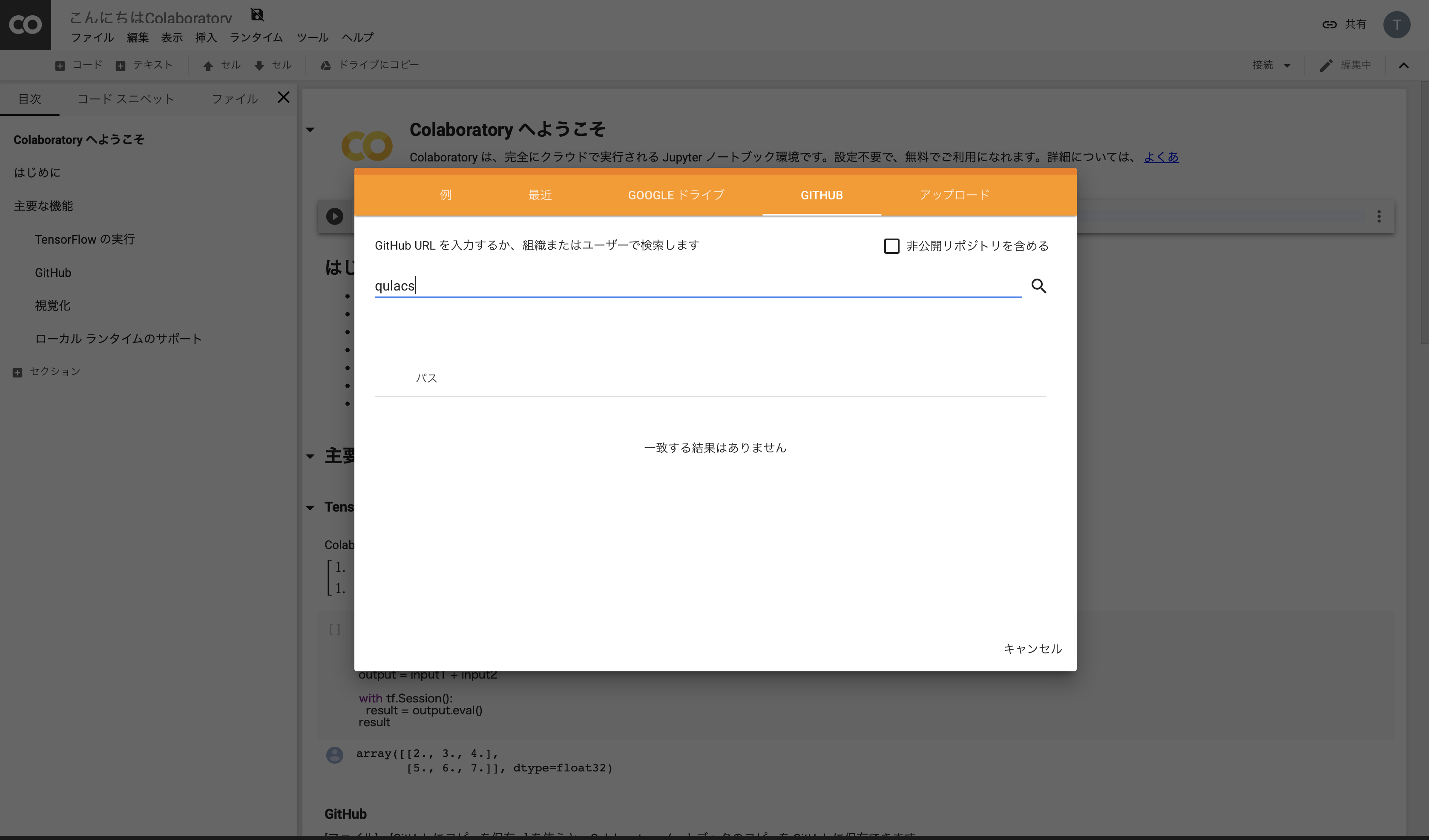This screenshot has width=1429, height=840.
Task: Open the TensorFlow の実行 outline item
Action: pos(85,239)
